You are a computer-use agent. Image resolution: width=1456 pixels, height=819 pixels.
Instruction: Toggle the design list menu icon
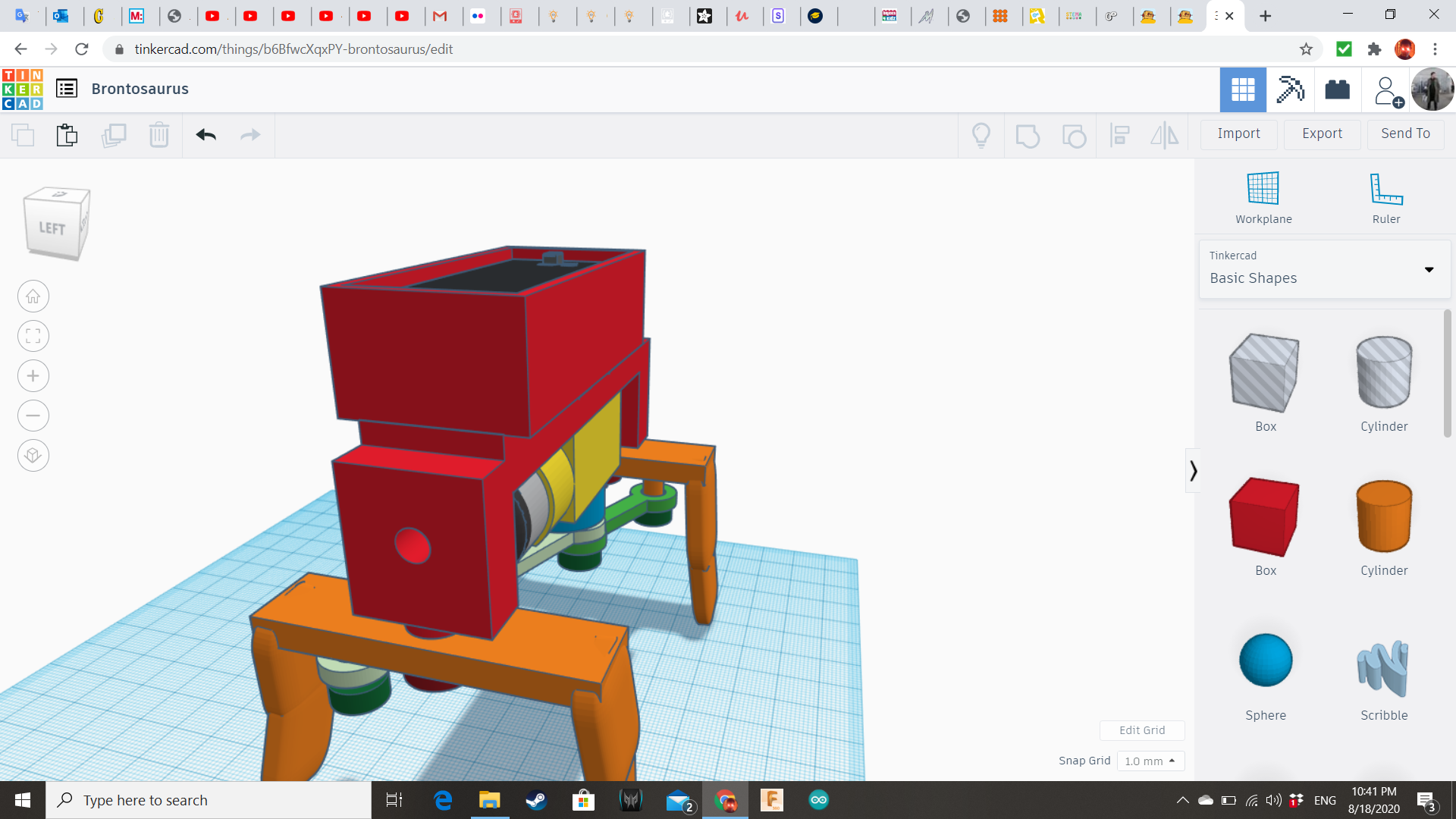67,89
